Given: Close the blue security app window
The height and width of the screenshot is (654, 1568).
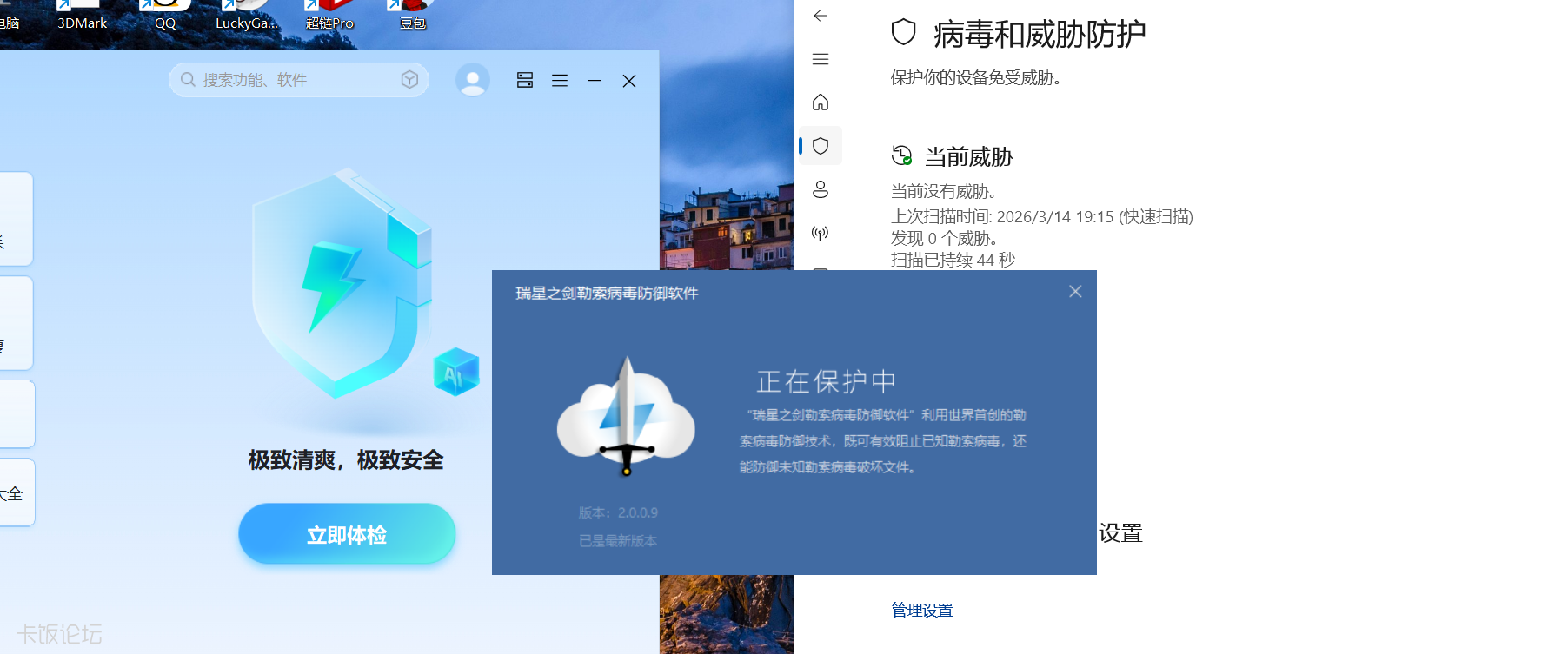Looking at the screenshot, I should coord(629,81).
